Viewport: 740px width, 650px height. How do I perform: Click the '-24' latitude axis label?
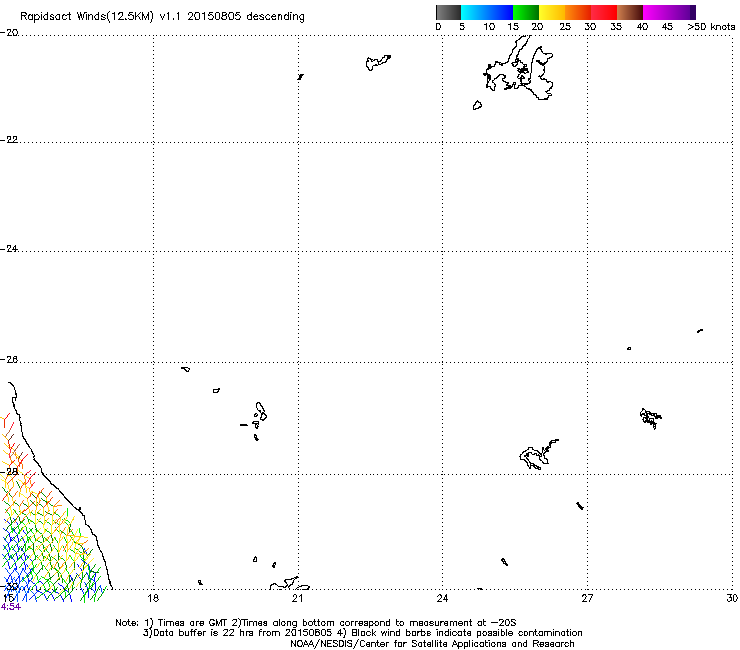click(9, 249)
